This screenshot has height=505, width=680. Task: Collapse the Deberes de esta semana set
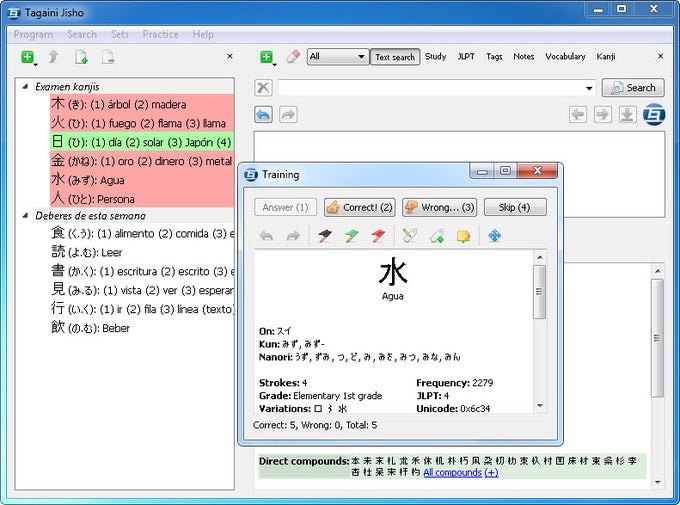coord(25,215)
